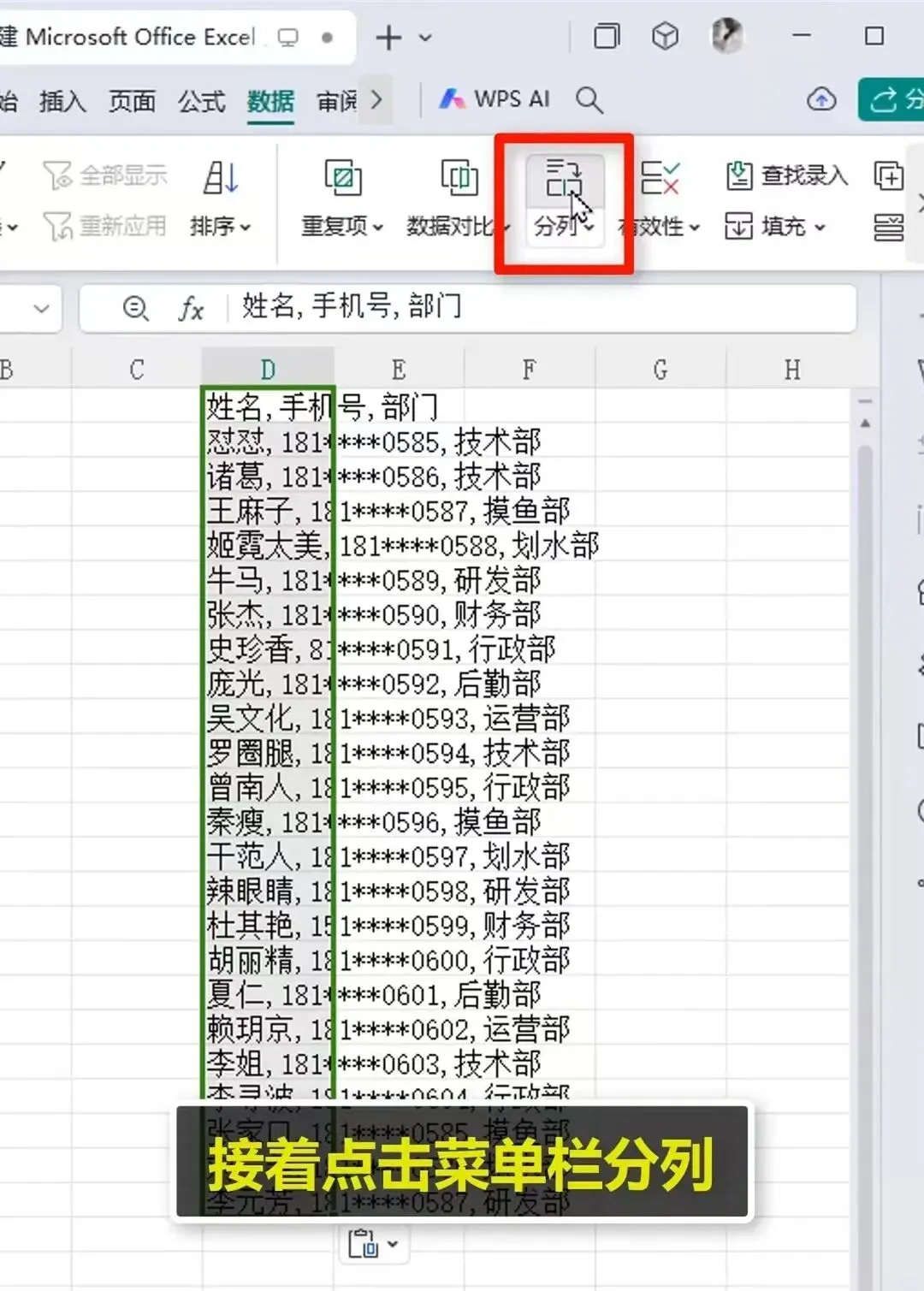Click 全部显示 show all button

point(105,175)
